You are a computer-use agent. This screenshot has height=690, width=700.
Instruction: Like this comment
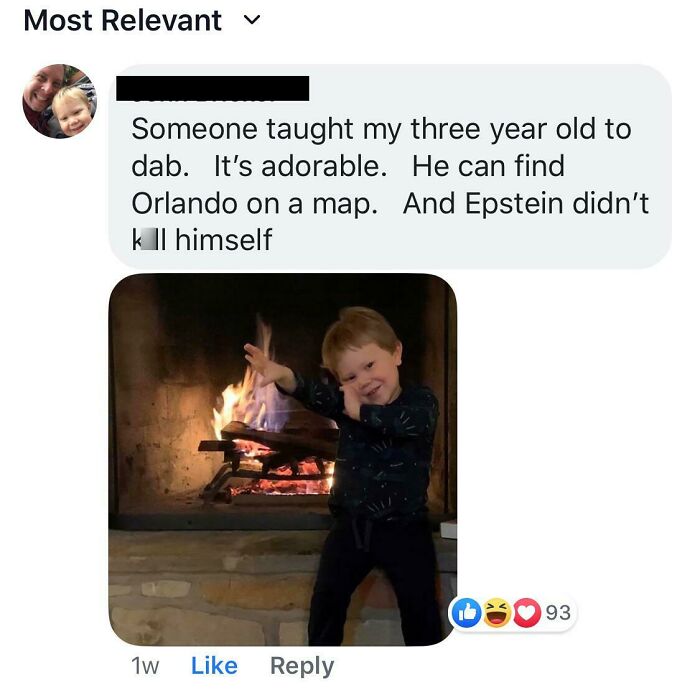click(x=214, y=666)
